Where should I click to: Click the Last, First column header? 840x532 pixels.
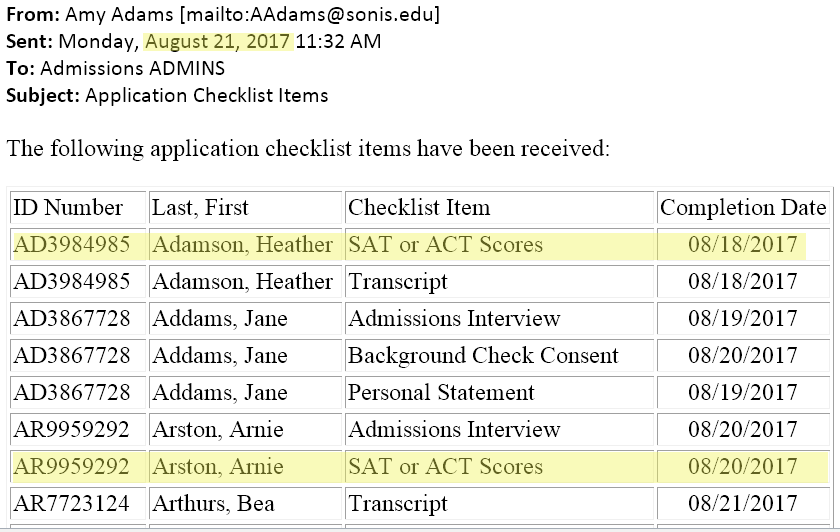pos(200,208)
